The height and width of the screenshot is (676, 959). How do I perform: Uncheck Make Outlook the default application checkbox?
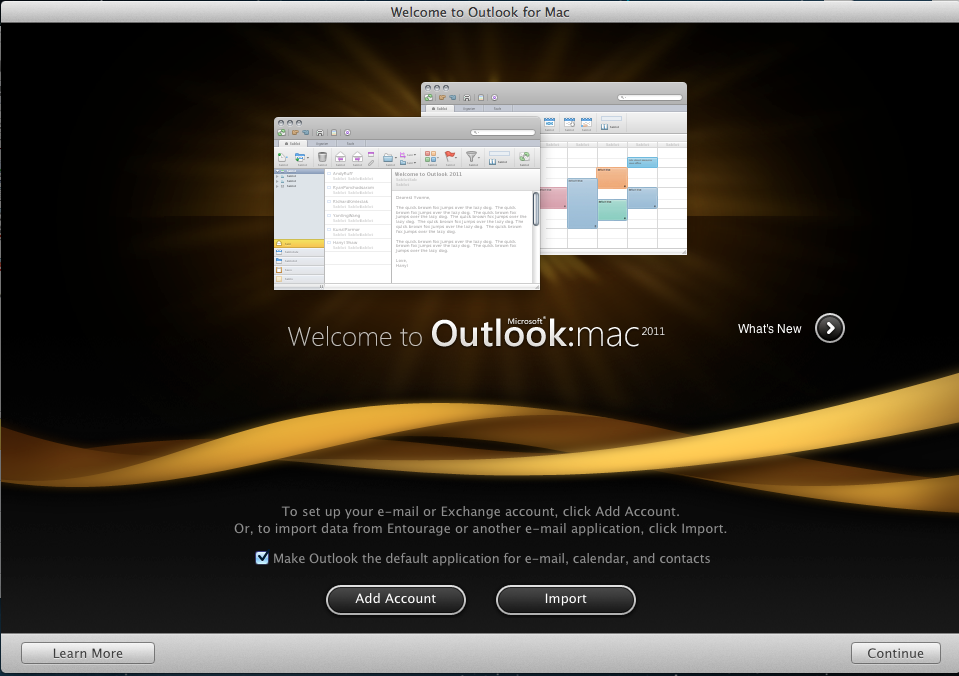(262, 558)
